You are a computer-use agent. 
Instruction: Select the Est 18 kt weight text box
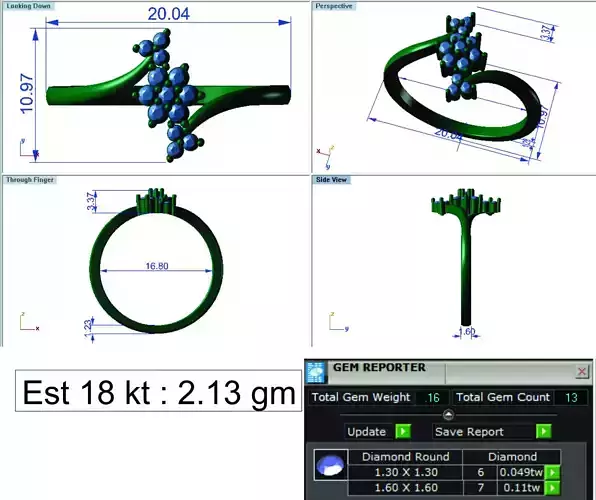[159, 391]
